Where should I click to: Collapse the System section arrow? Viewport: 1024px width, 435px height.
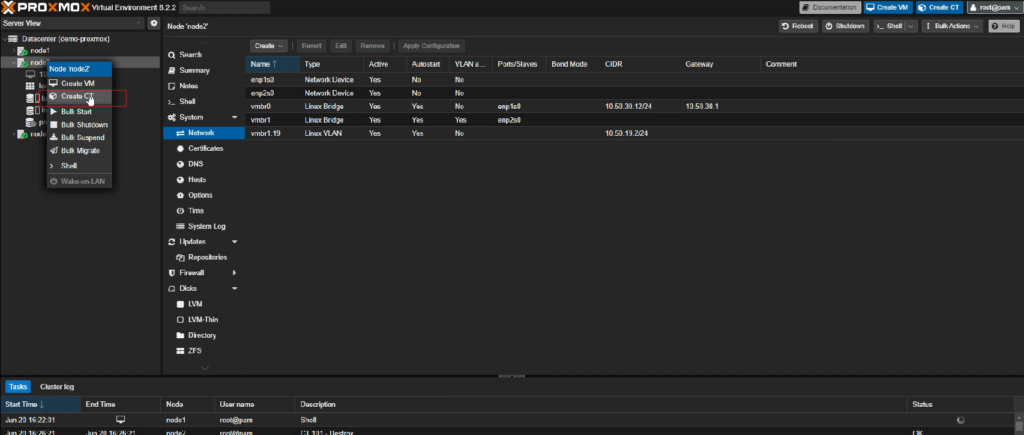pos(234,118)
